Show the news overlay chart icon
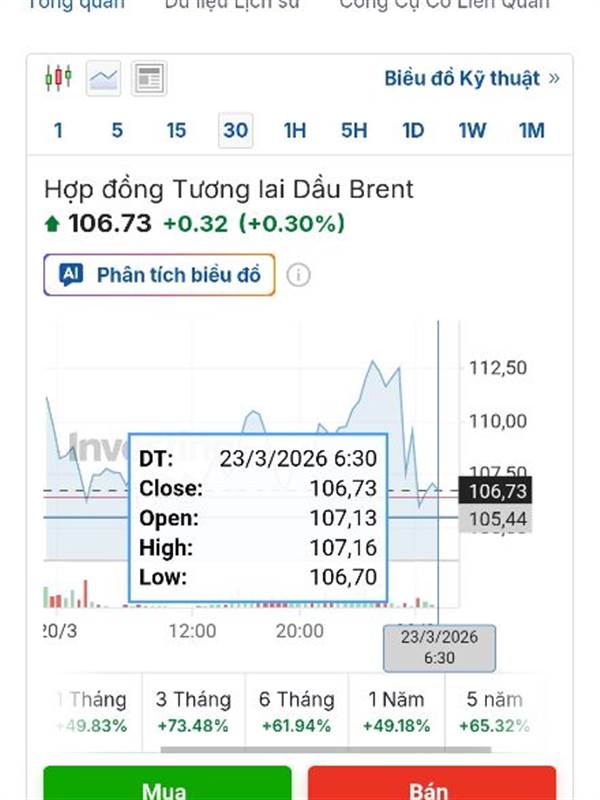Image resolution: width=600 pixels, height=800 pixels. tap(149, 78)
